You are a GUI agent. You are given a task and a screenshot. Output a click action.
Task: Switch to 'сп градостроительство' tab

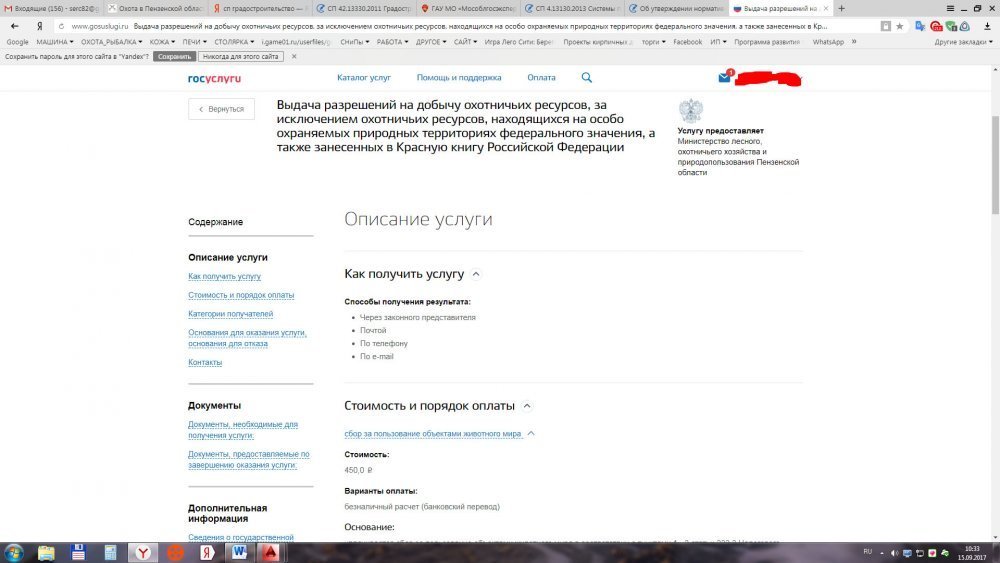coord(259,8)
